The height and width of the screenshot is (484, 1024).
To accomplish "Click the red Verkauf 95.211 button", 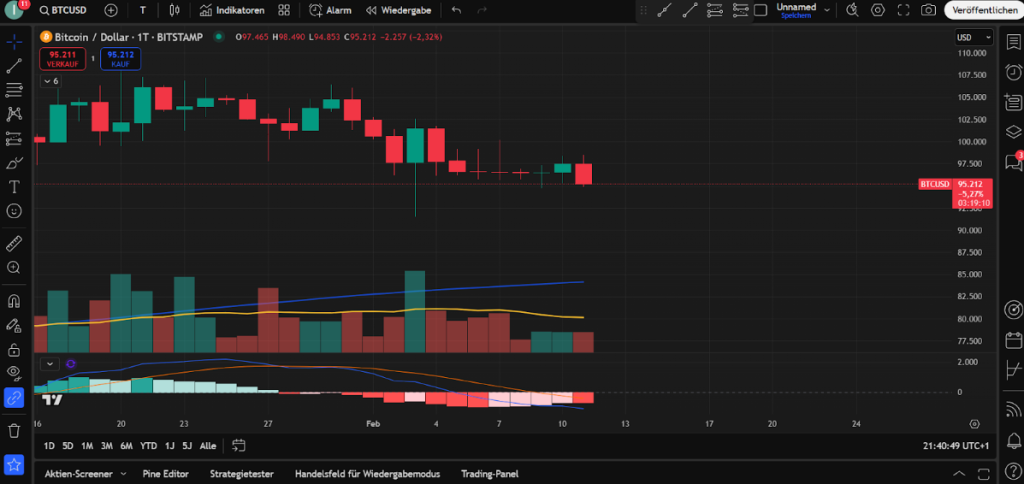I will 63,59.
